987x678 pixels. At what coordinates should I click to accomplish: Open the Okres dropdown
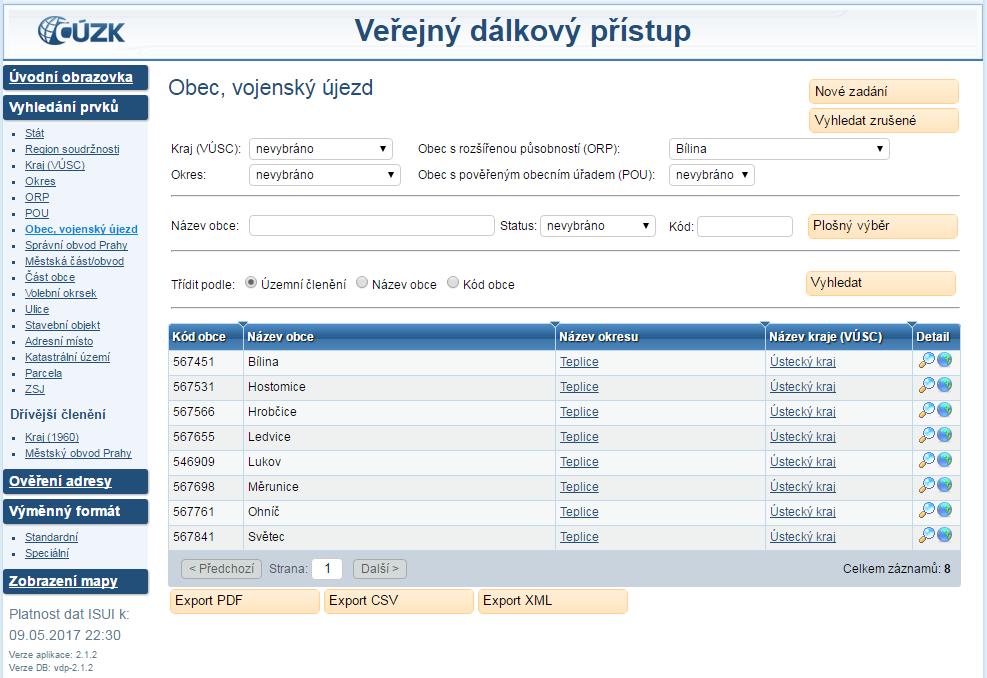pyautogui.click(x=325, y=175)
